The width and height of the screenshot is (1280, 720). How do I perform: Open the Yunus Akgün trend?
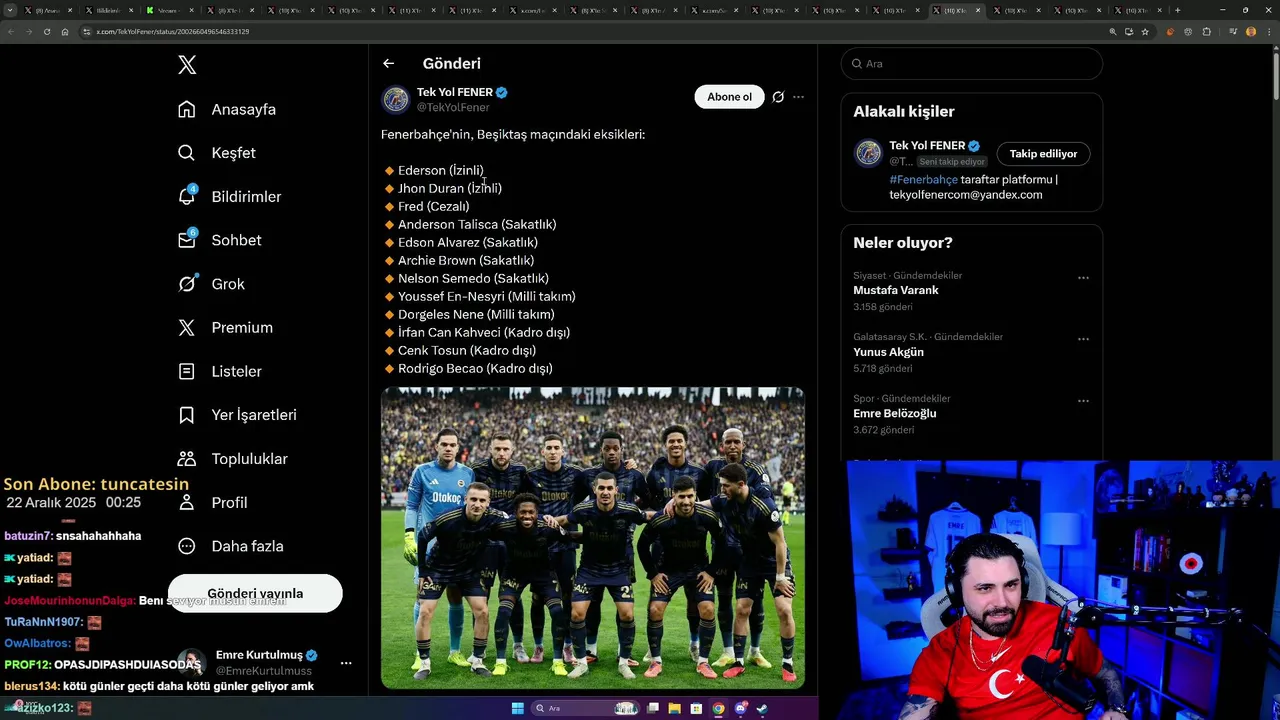coord(888,352)
